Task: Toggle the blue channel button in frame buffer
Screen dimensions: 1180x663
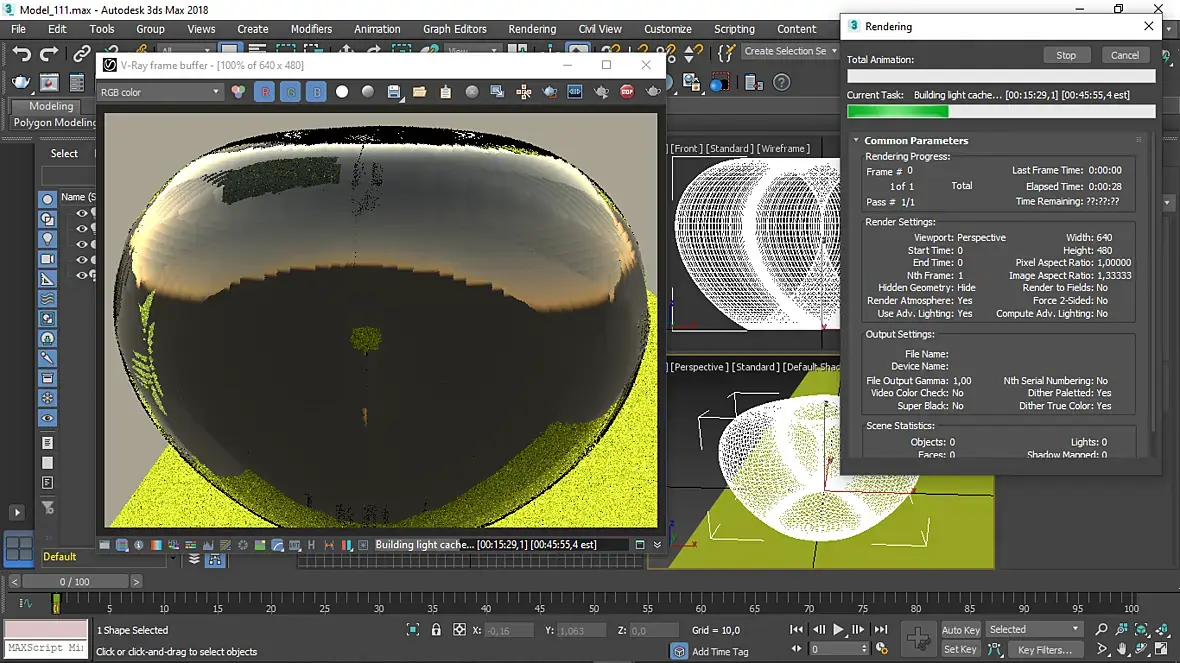Action: (316, 92)
